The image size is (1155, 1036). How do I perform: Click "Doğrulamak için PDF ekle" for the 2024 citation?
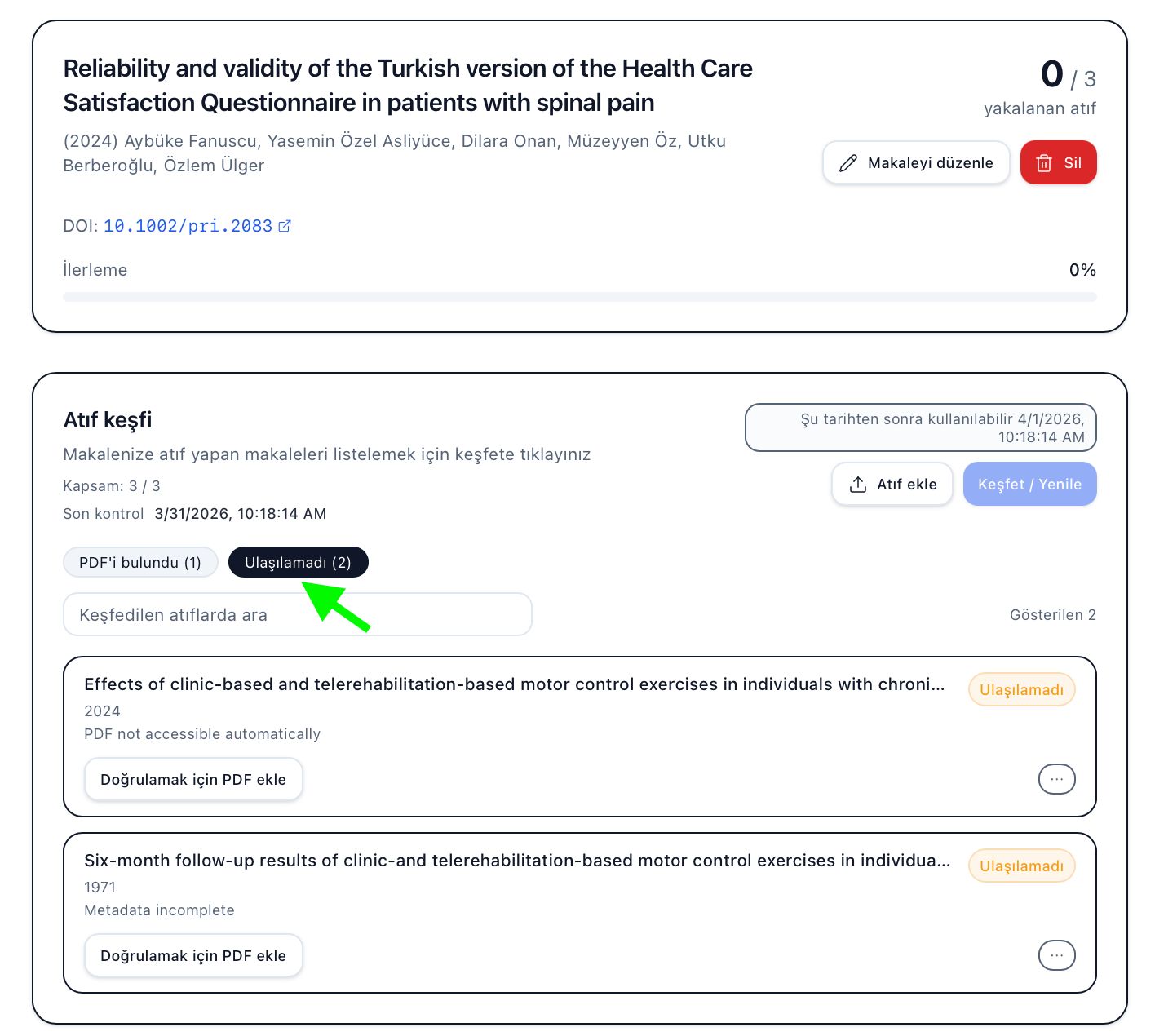coord(193,779)
